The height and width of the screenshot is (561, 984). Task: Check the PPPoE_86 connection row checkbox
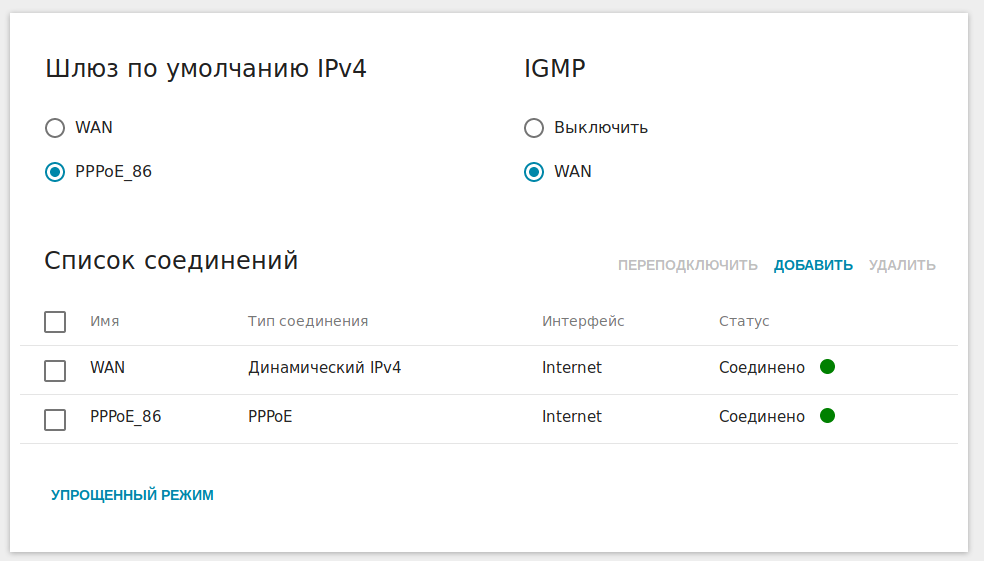55,420
